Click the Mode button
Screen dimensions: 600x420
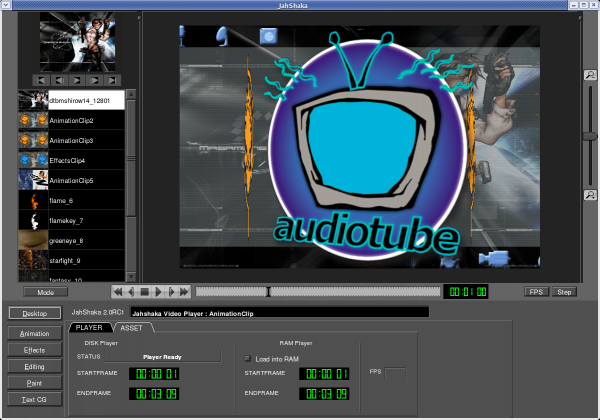click(x=46, y=292)
